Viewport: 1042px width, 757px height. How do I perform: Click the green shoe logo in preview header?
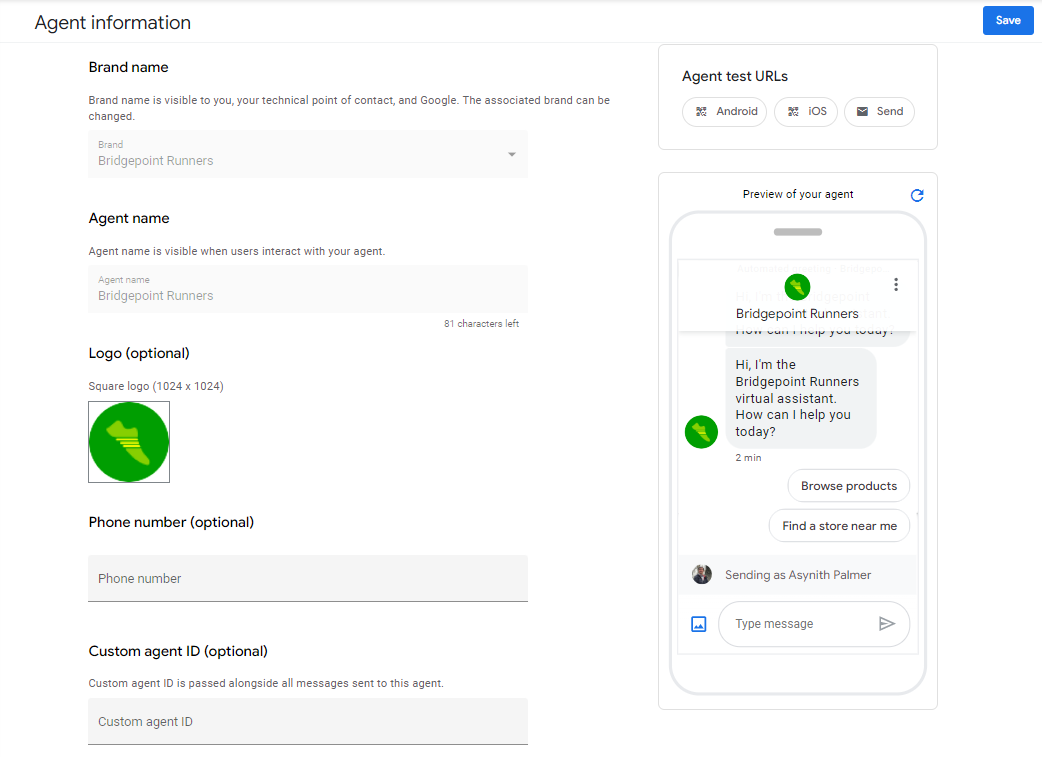coord(797,288)
